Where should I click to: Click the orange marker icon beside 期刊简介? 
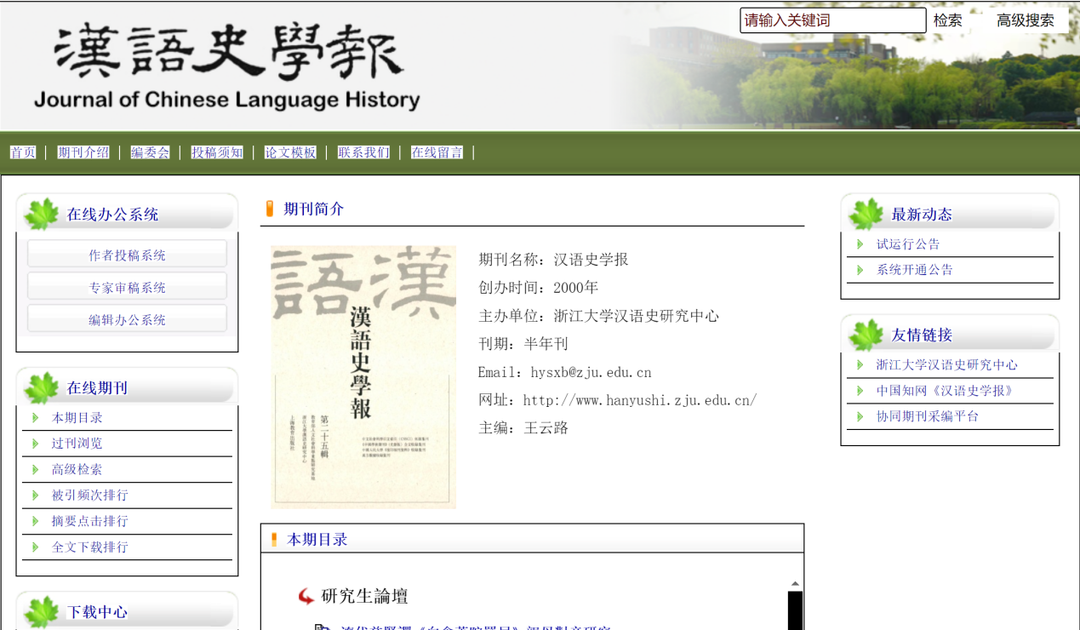[269, 209]
